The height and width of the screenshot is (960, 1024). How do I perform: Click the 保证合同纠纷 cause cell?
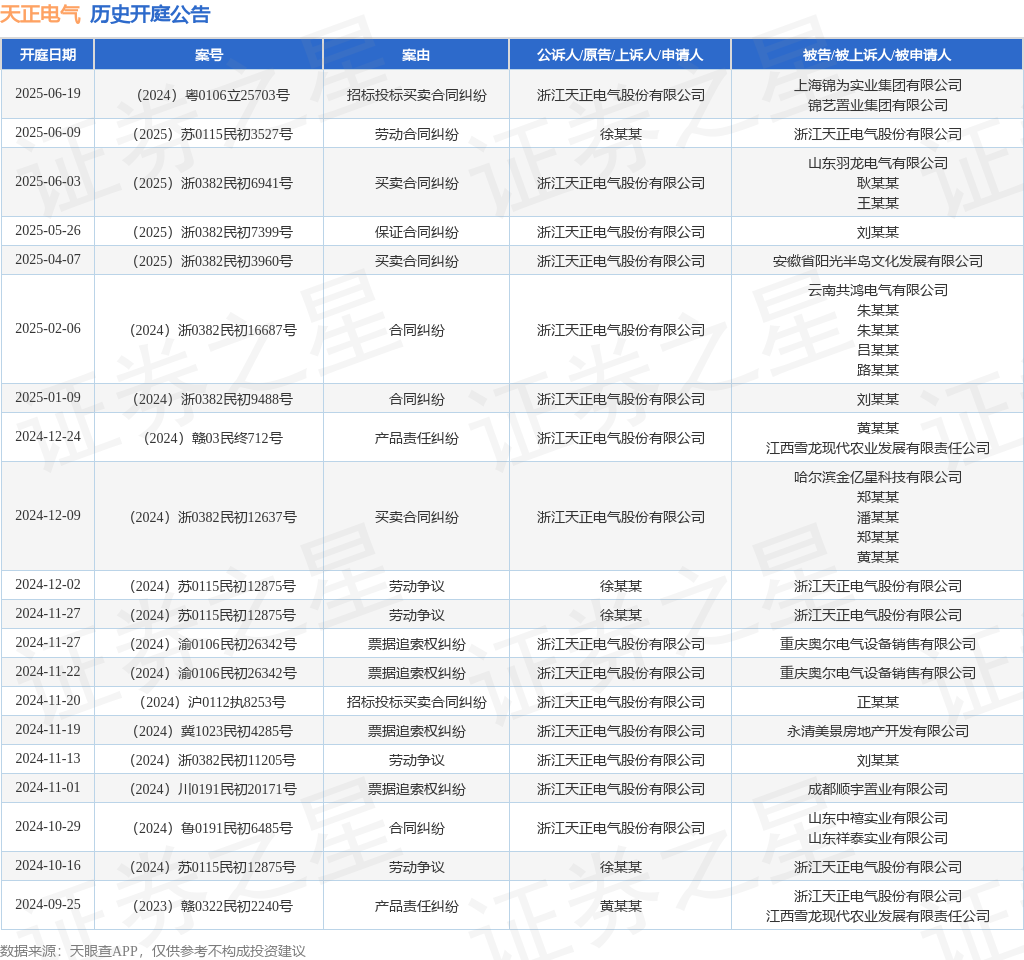pyautogui.click(x=417, y=232)
